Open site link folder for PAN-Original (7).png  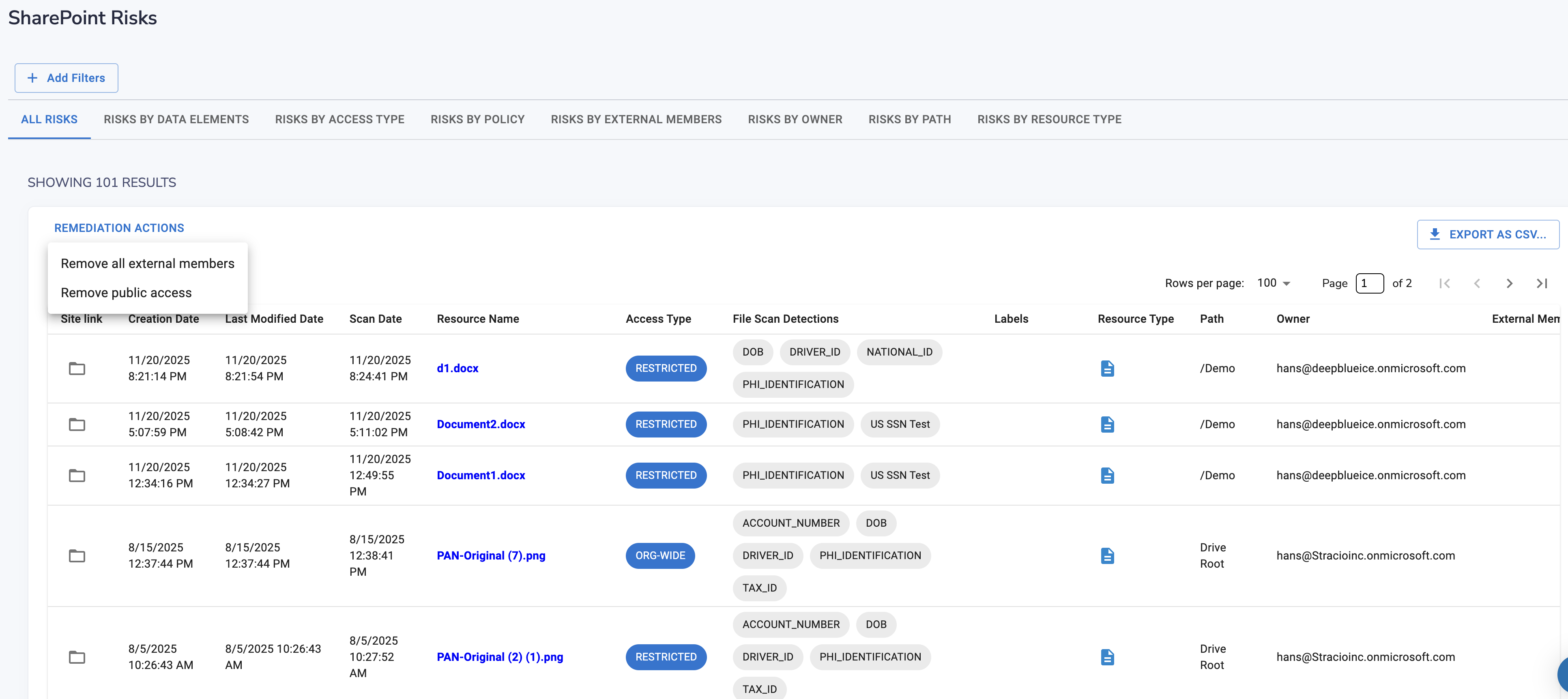click(x=77, y=555)
